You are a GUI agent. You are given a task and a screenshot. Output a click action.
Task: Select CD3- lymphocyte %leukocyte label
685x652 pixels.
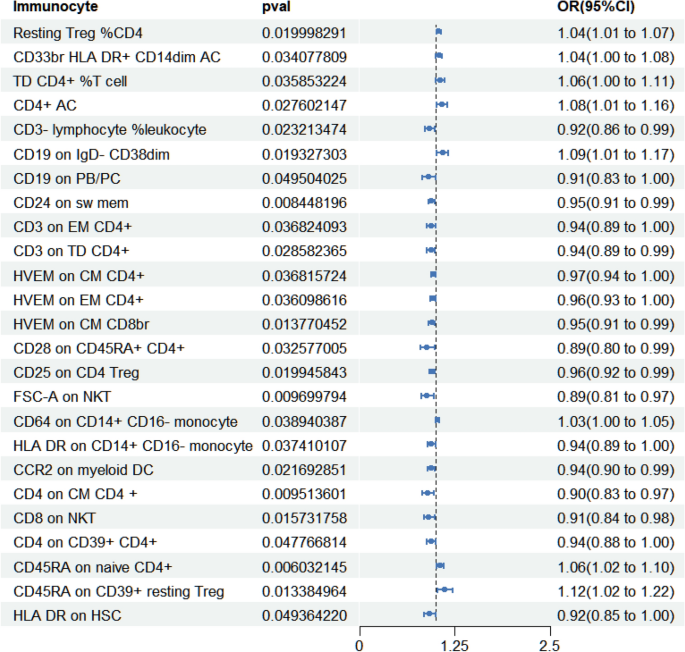tap(110, 130)
